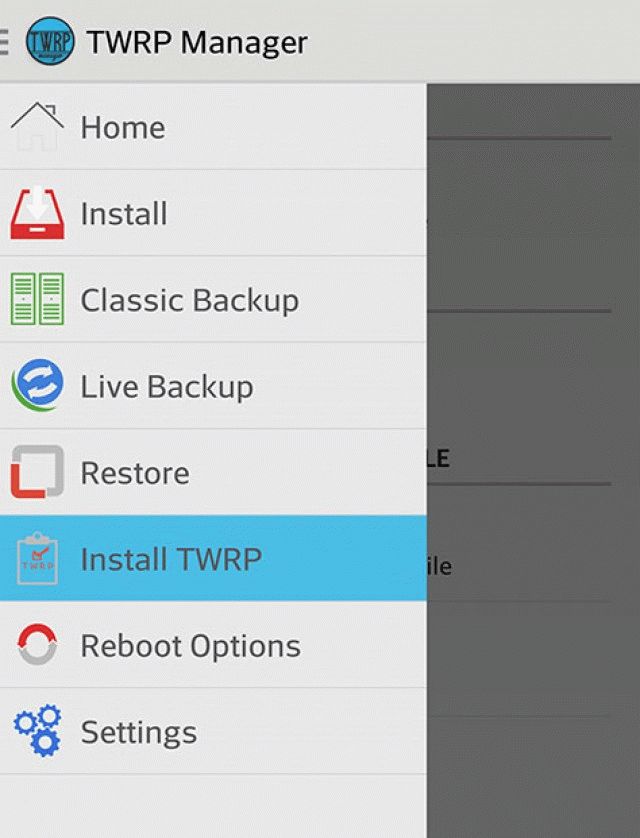Click the Install TWRP clipboard icon
This screenshot has height=838, width=640.
pyautogui.click(x=37, y=559)
